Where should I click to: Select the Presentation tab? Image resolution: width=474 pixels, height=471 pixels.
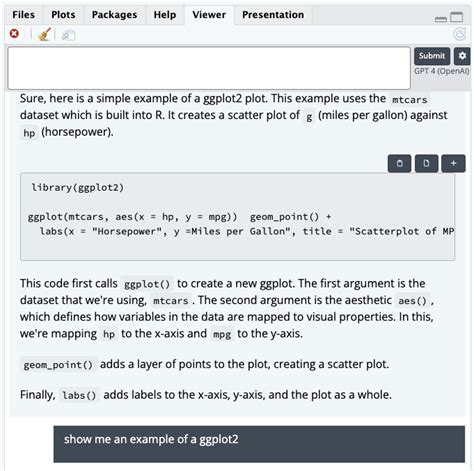click(x=273, y=15)
